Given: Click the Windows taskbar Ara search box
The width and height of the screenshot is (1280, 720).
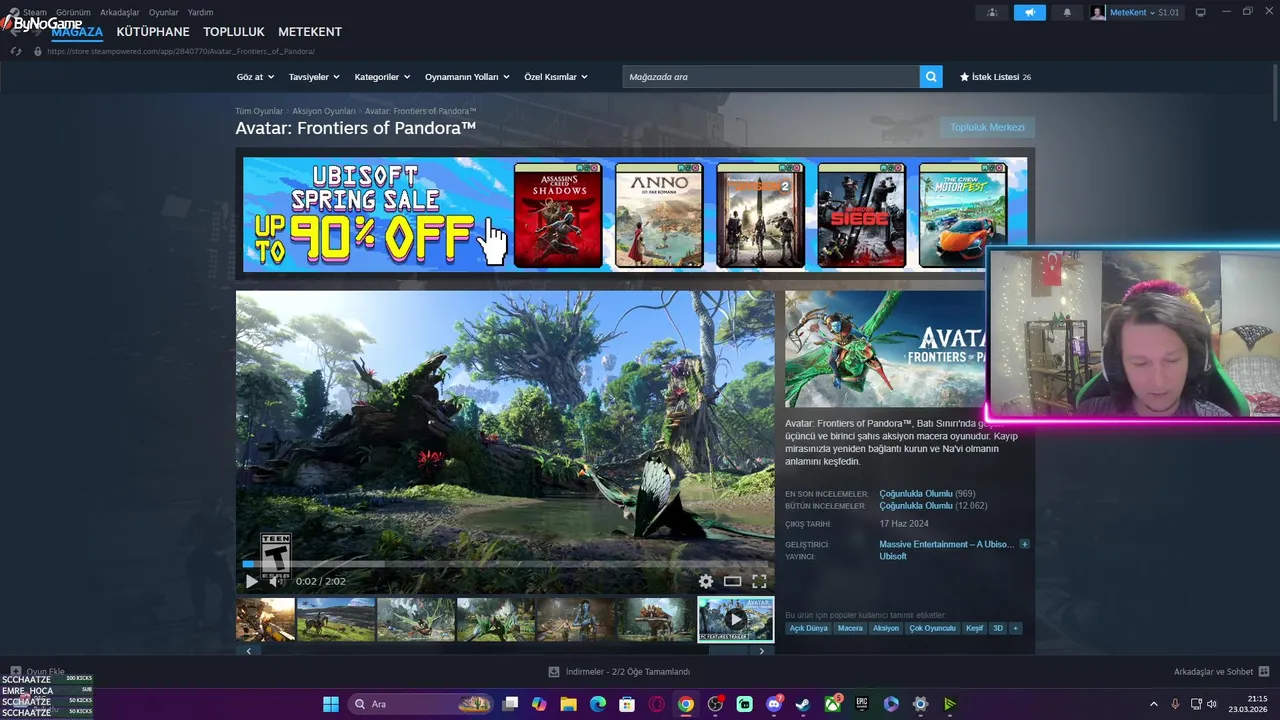Looking at the screenshot, I should click(x=421, y=704).
